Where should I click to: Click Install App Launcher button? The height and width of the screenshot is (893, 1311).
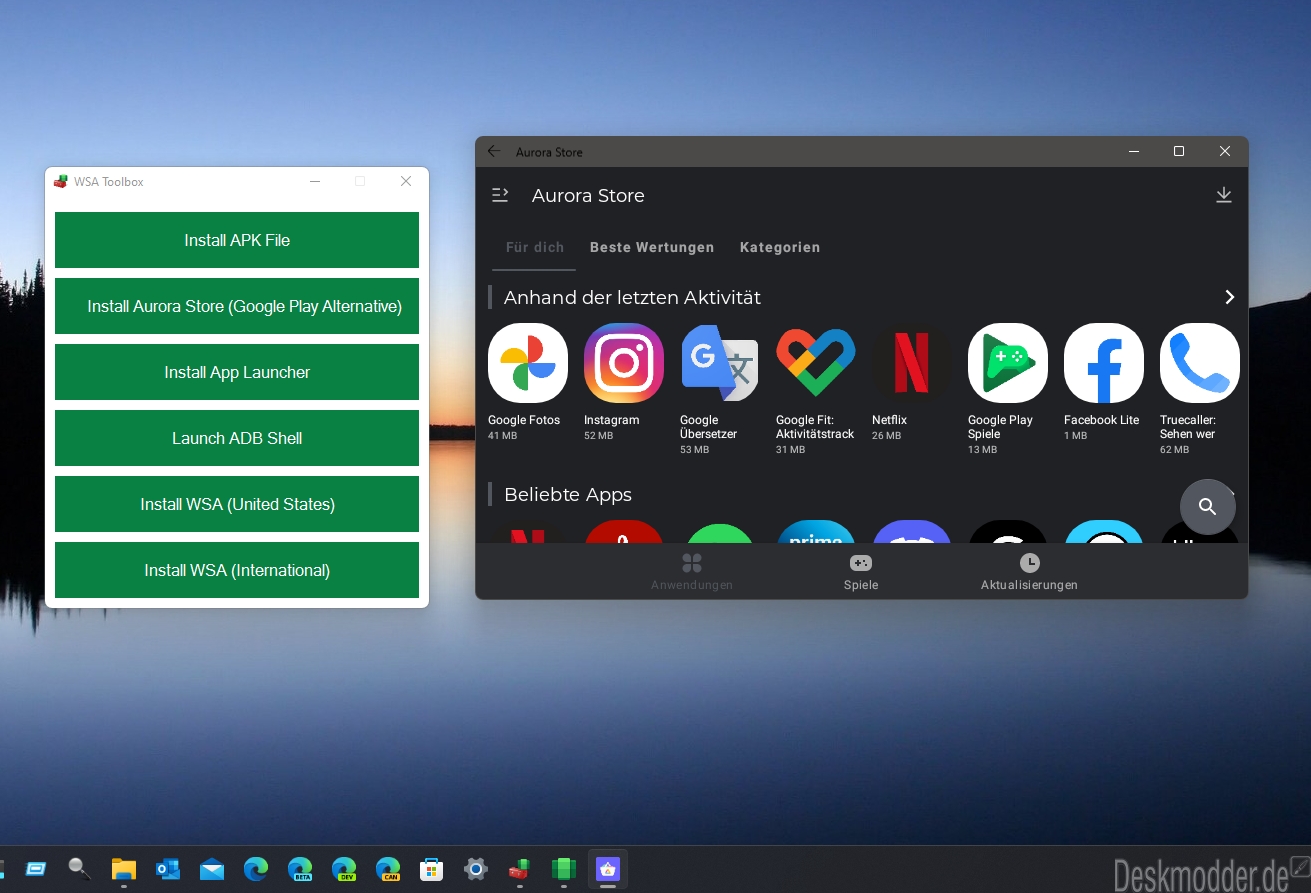(x=237, y=372)
